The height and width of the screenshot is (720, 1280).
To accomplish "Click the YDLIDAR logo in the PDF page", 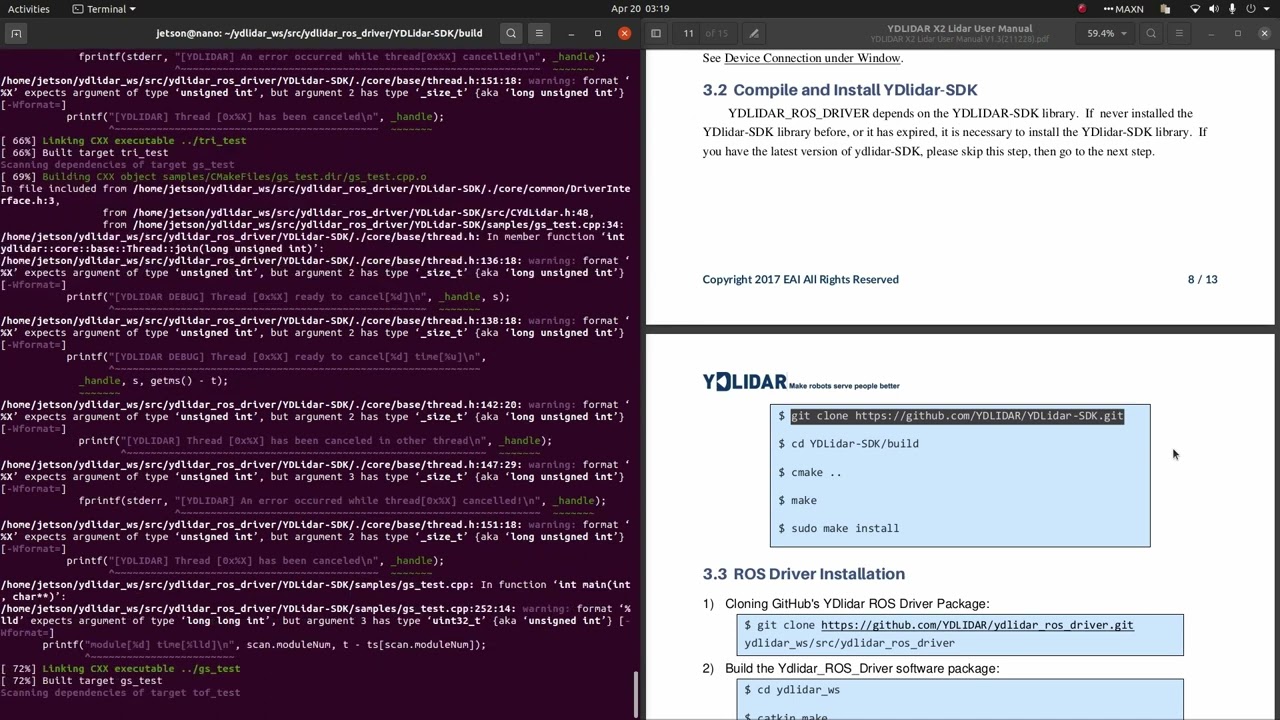I will coord(744,382).
